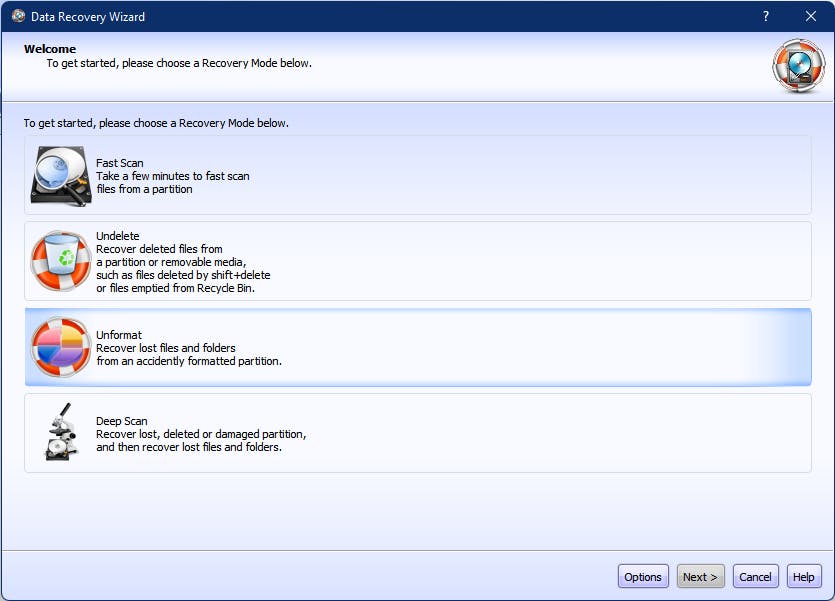Image resolution: width=835 pixels, height=601 pixels.
Task: Click the Undelete recycle bin lifebuoy icon
Action: coord(61,261)
